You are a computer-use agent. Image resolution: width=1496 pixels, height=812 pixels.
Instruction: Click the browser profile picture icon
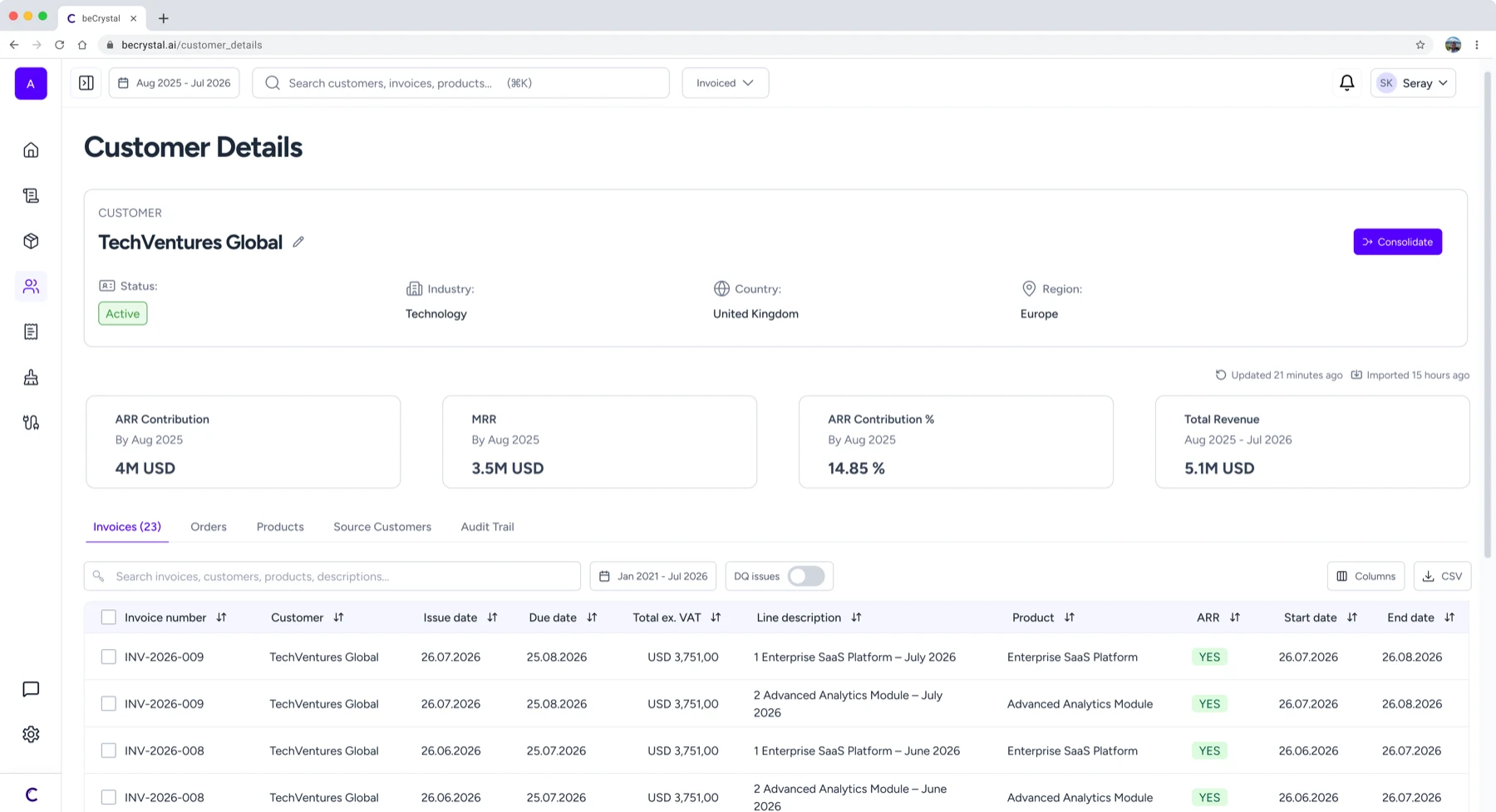(x=1453, y=45)
